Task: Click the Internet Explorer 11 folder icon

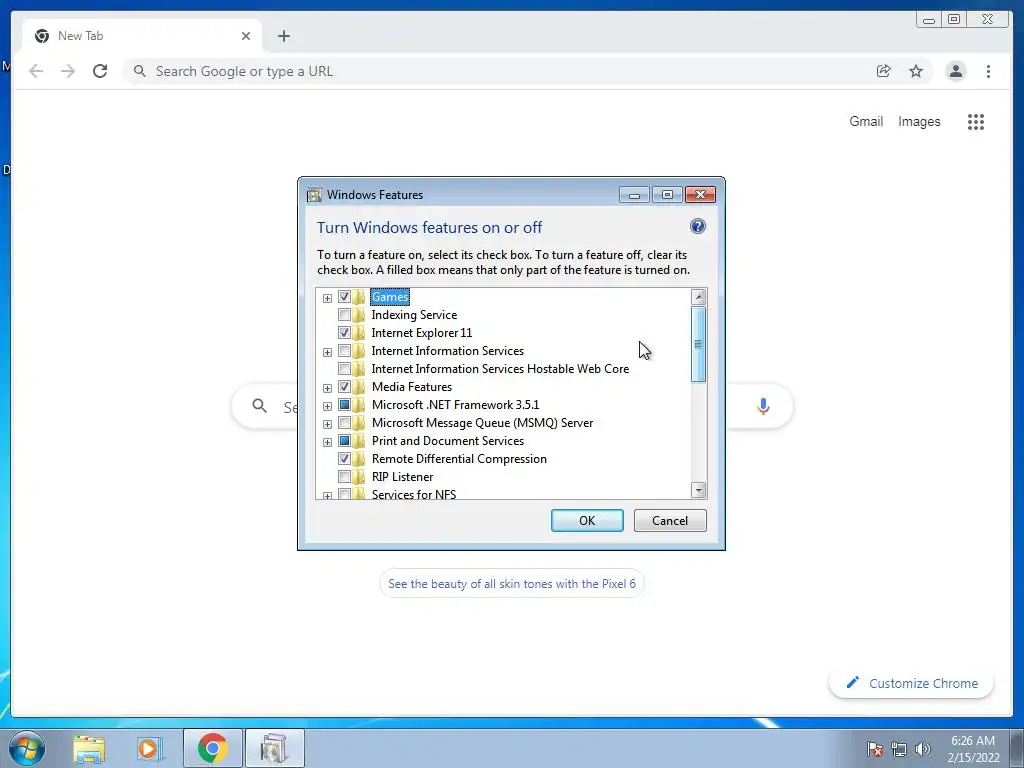Action: (x=359, y=333)
